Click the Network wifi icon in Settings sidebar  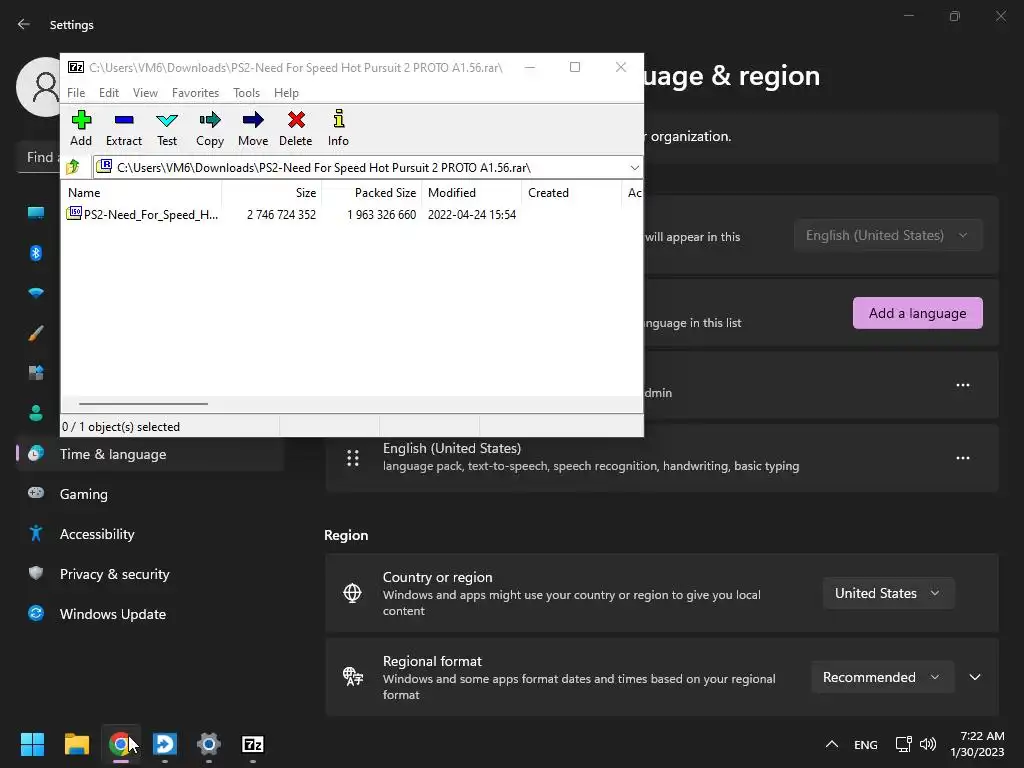[36, 293]
